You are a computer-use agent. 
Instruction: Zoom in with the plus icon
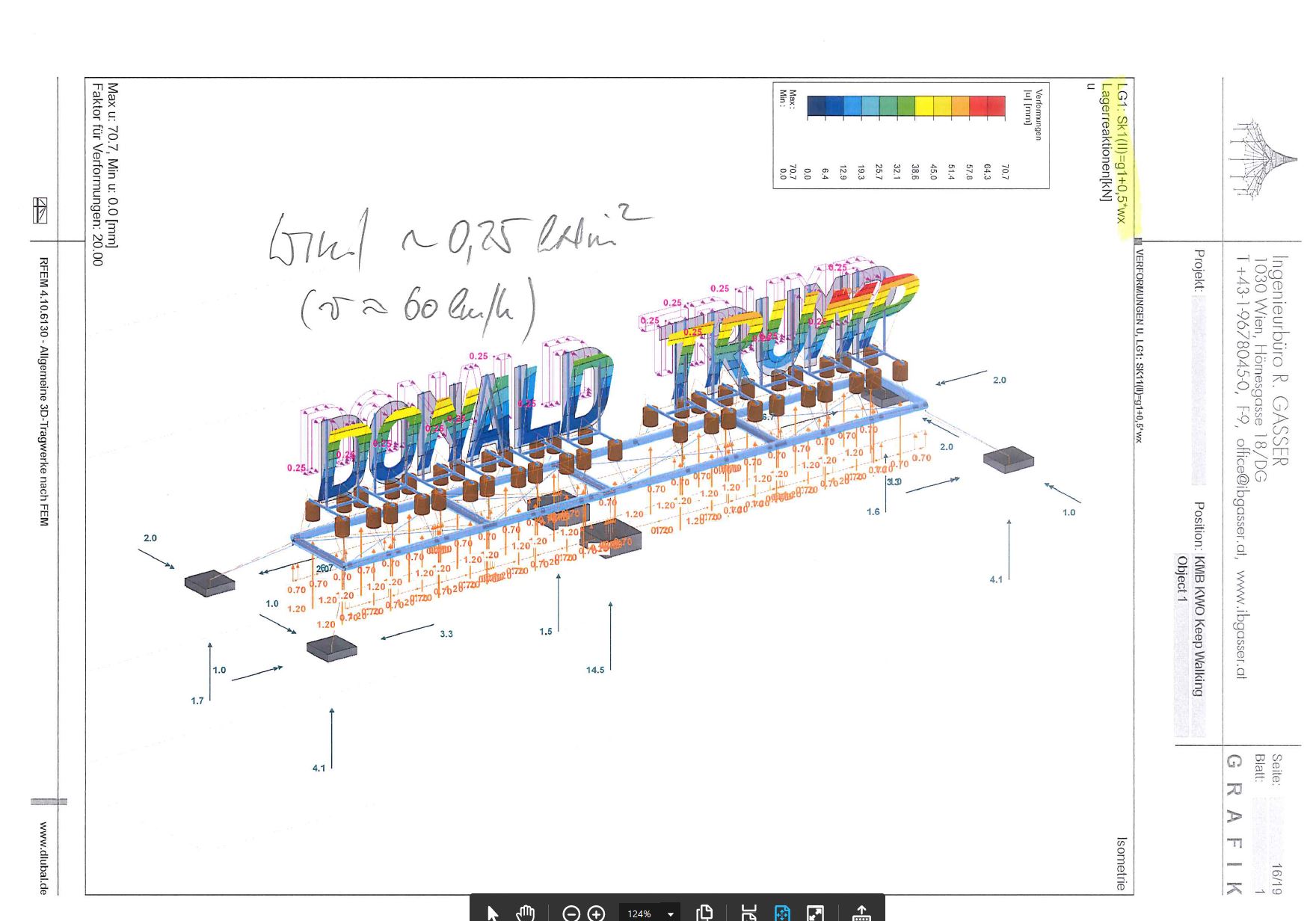click(596, 913)
